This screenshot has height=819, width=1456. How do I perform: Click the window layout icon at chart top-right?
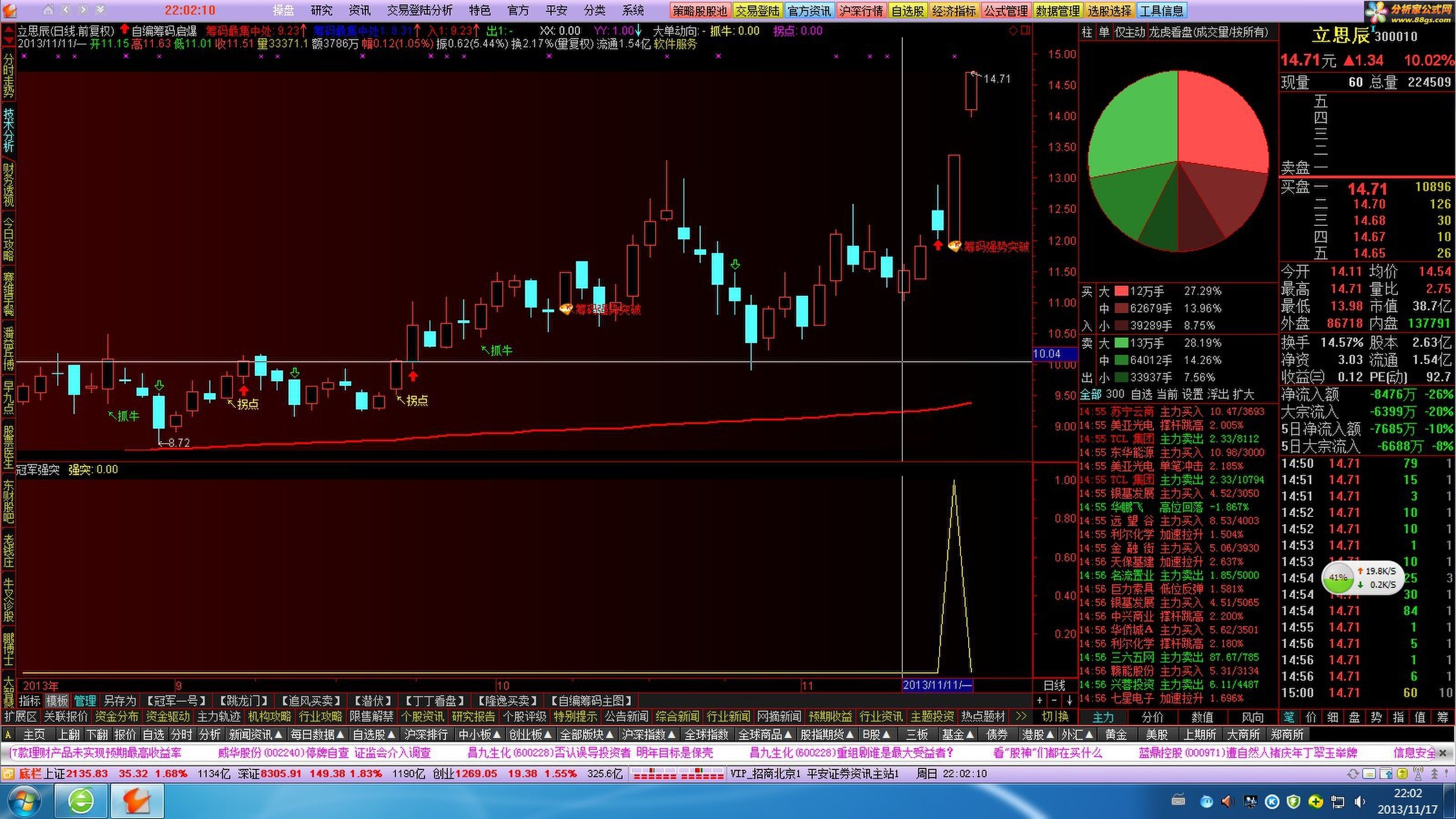[x=1025, y=30]
